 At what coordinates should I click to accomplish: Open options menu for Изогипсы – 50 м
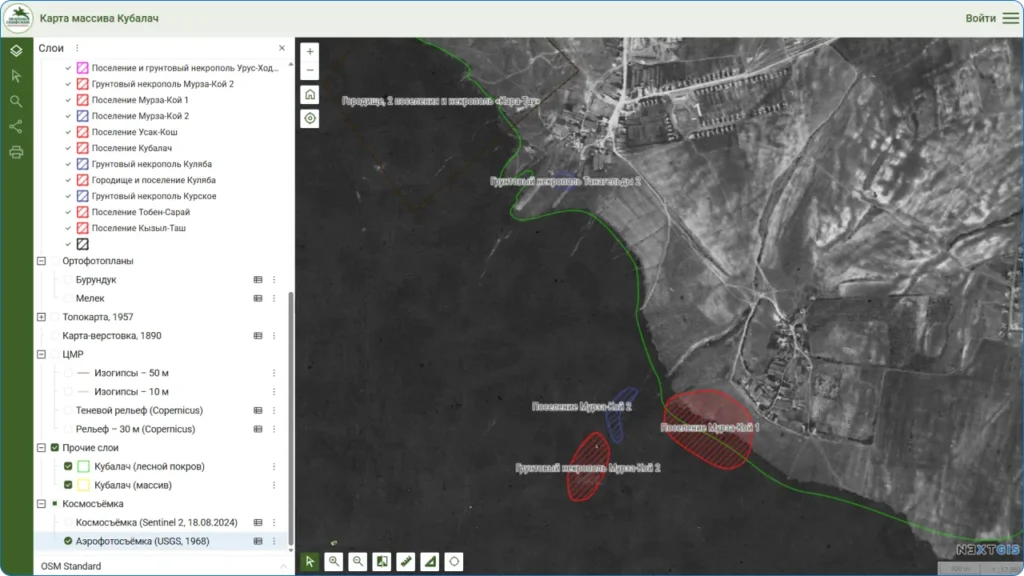274,373
